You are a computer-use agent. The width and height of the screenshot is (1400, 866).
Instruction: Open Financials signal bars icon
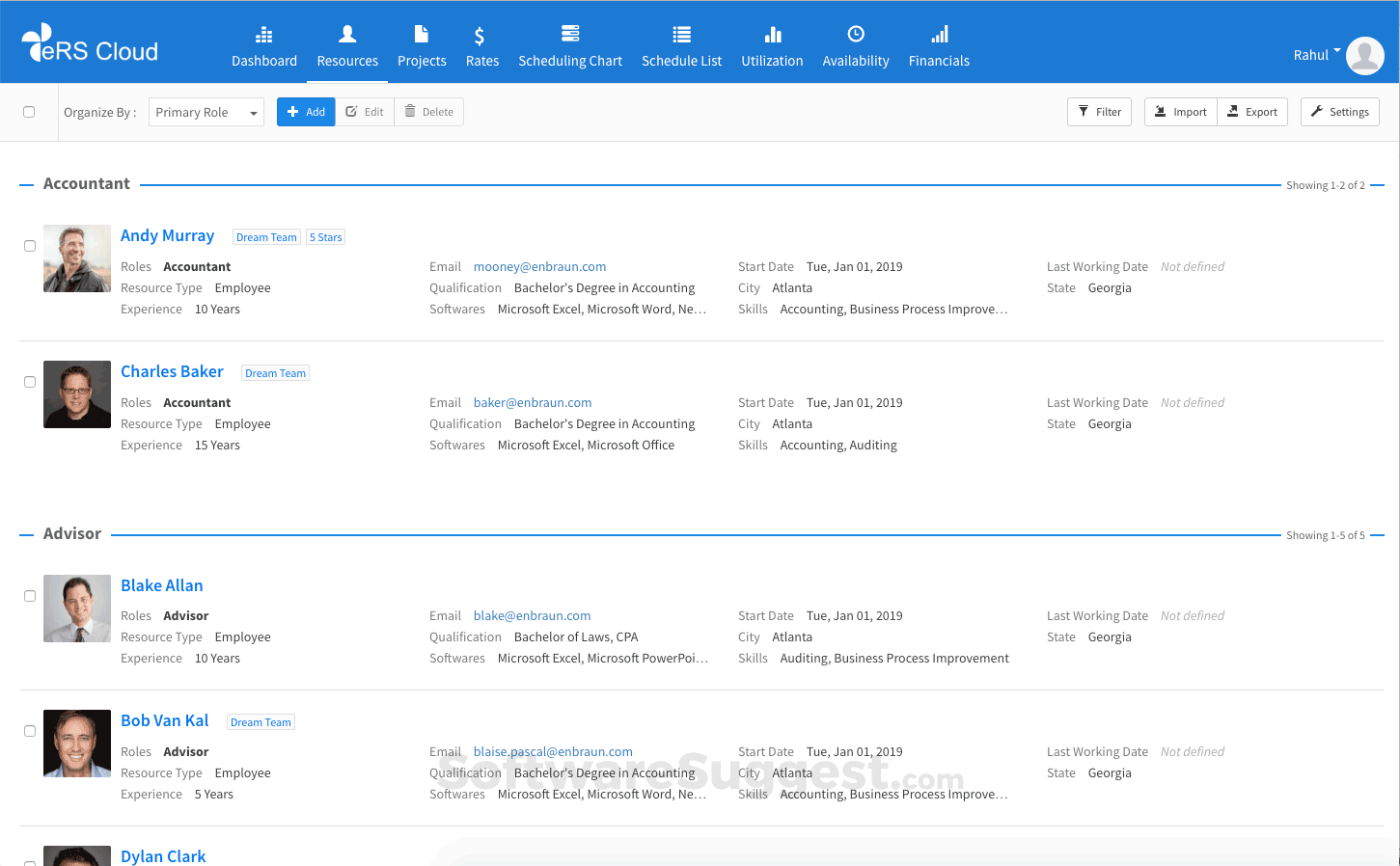[939, 35]
